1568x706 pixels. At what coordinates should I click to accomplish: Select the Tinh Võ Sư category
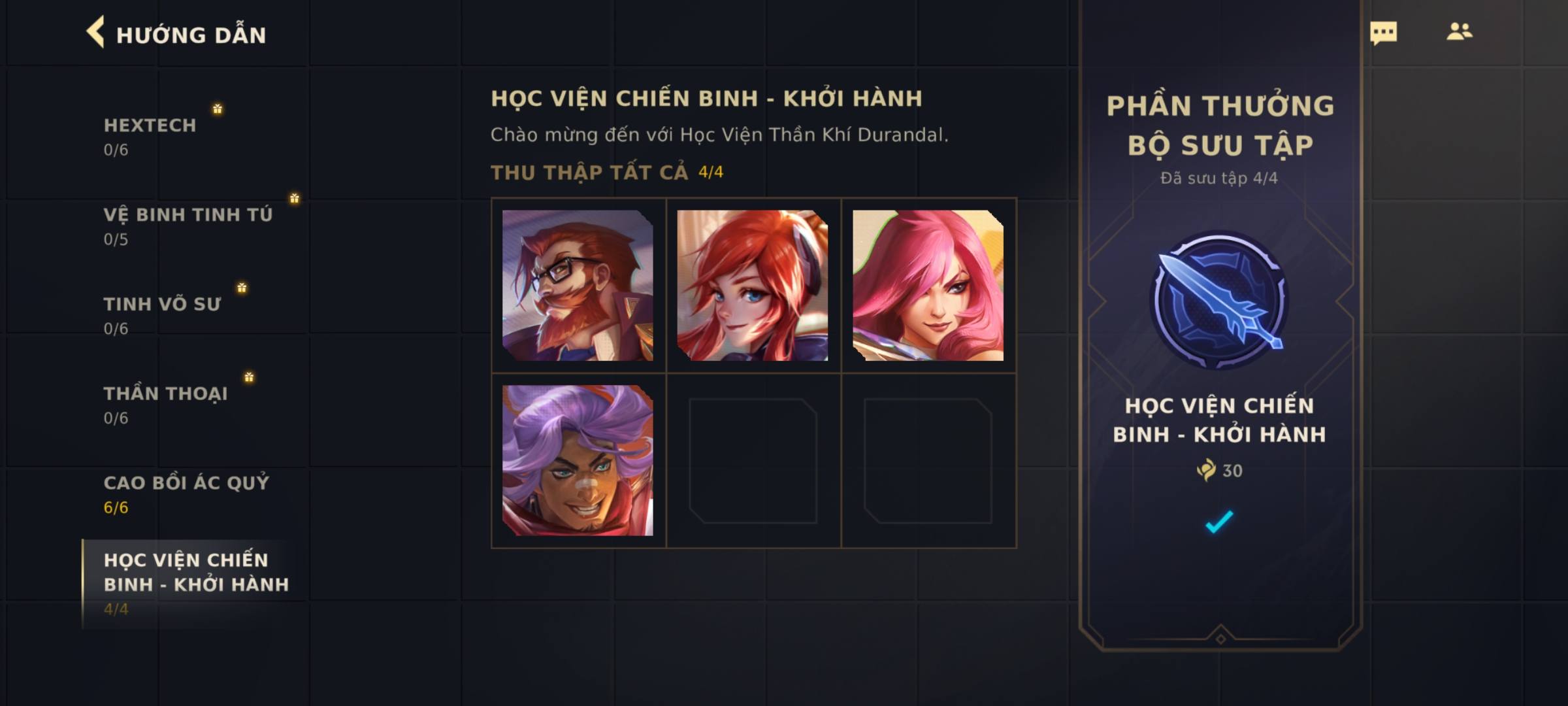(x=163, y=316)
